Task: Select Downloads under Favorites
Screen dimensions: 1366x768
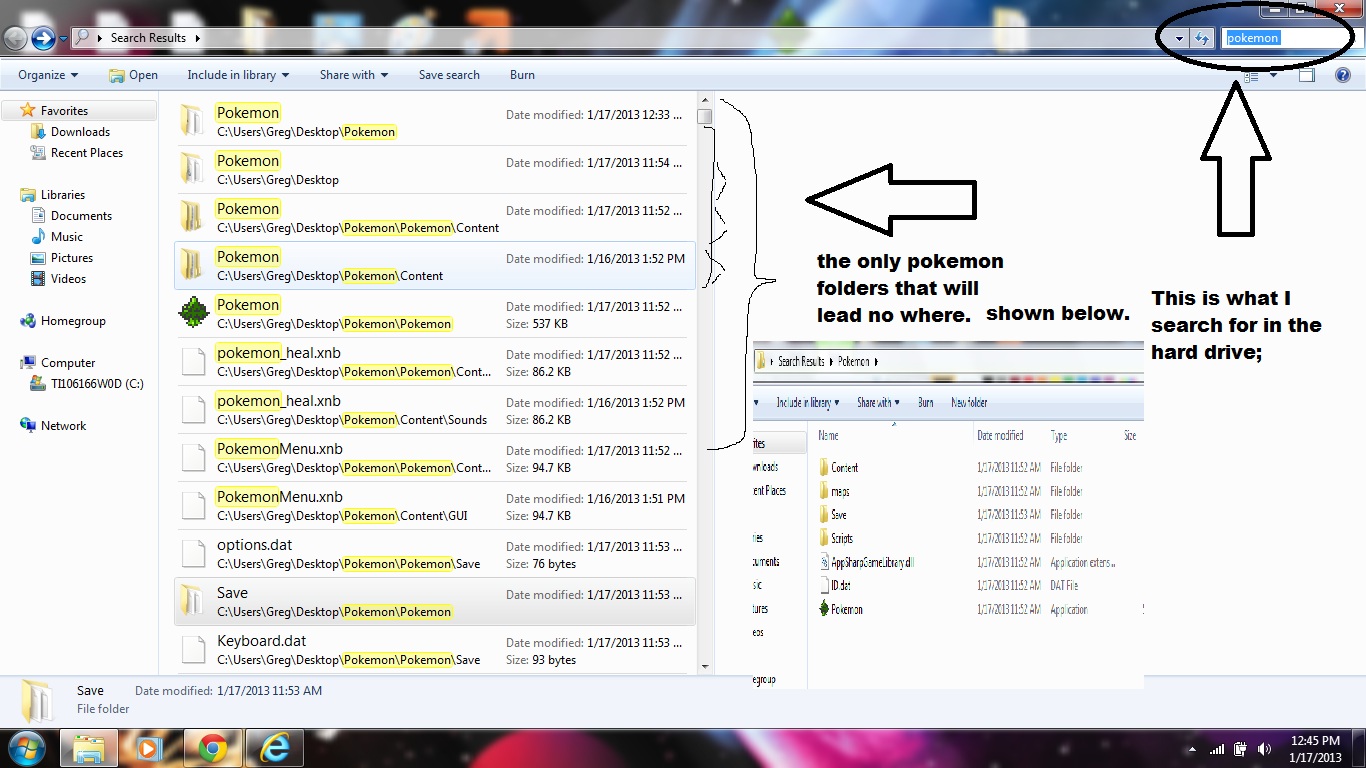Action: (x=80, y=132)
